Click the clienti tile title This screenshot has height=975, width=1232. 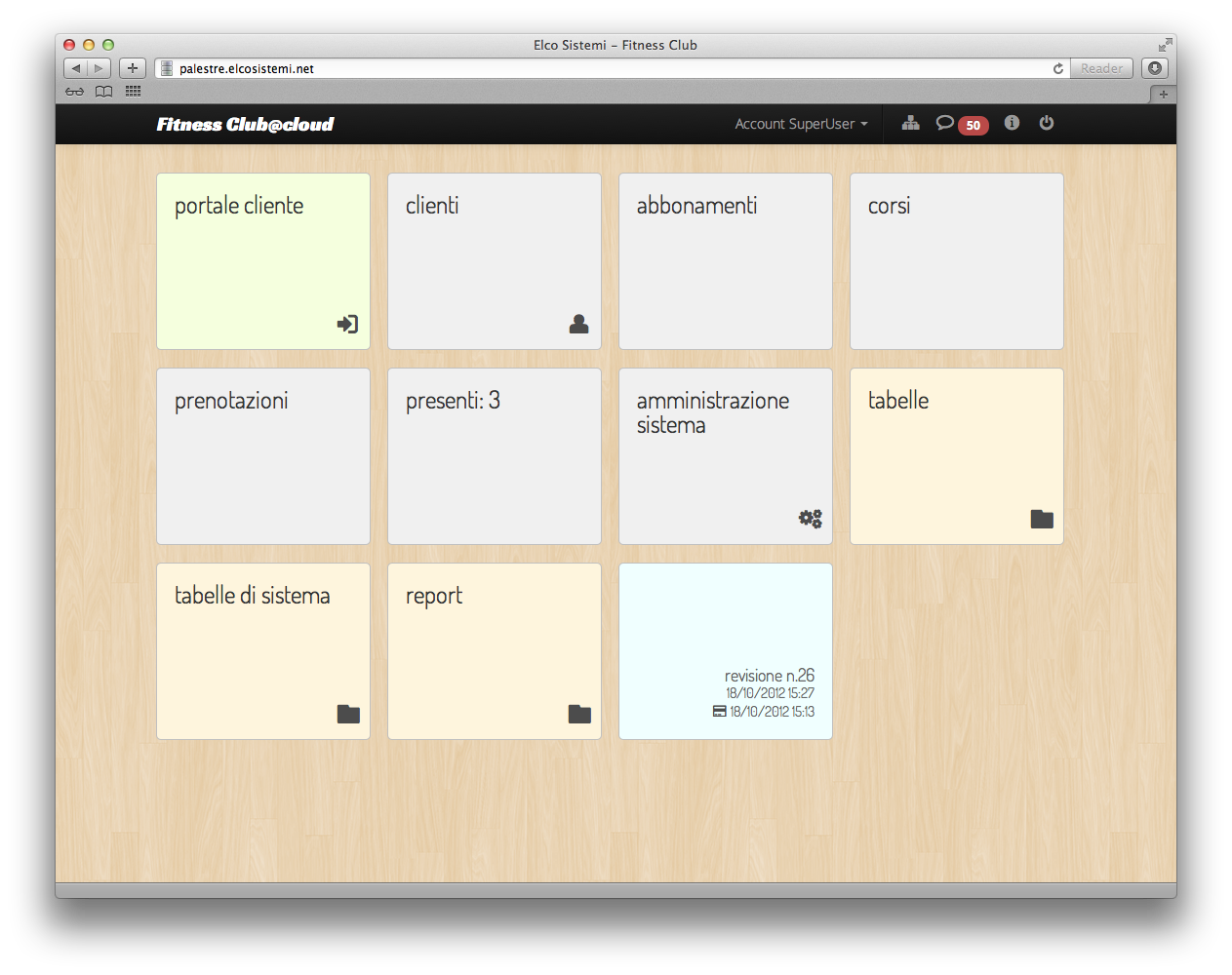pyautogui.click(x=432, y=206)
